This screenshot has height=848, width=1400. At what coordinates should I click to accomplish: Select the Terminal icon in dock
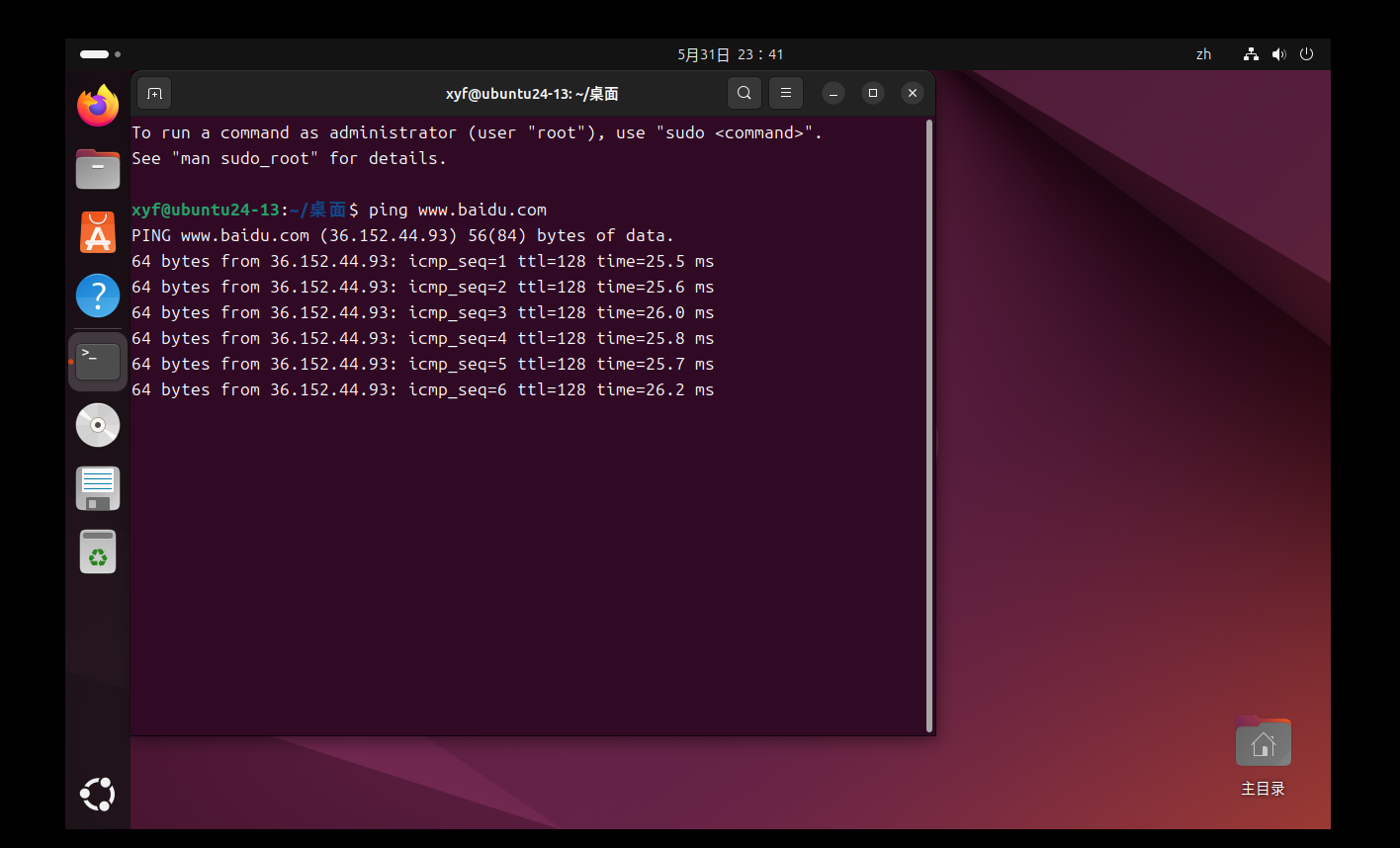pyautogui.click(x=98, y=362)
